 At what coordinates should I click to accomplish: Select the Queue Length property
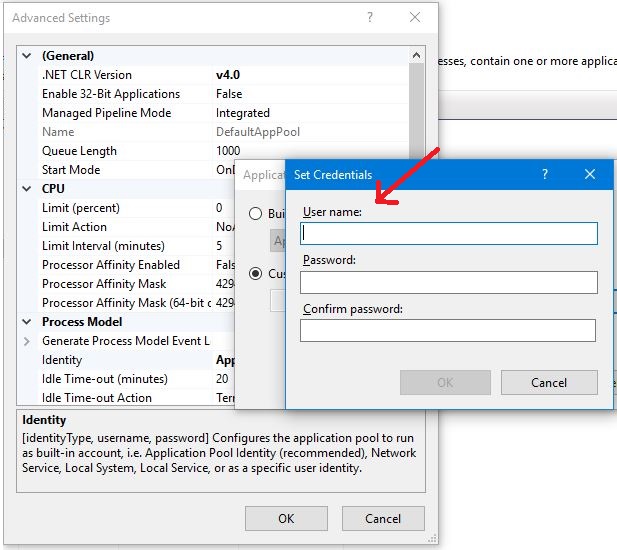coord(79,151)
